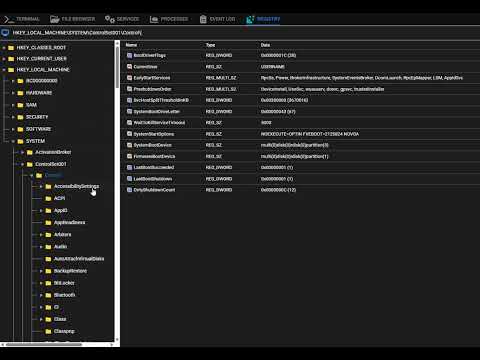Click the tree panel vertical scrollbar
The height and width of the screenshot is (360, 480).
pyautogui.click(x=117, y=67)
